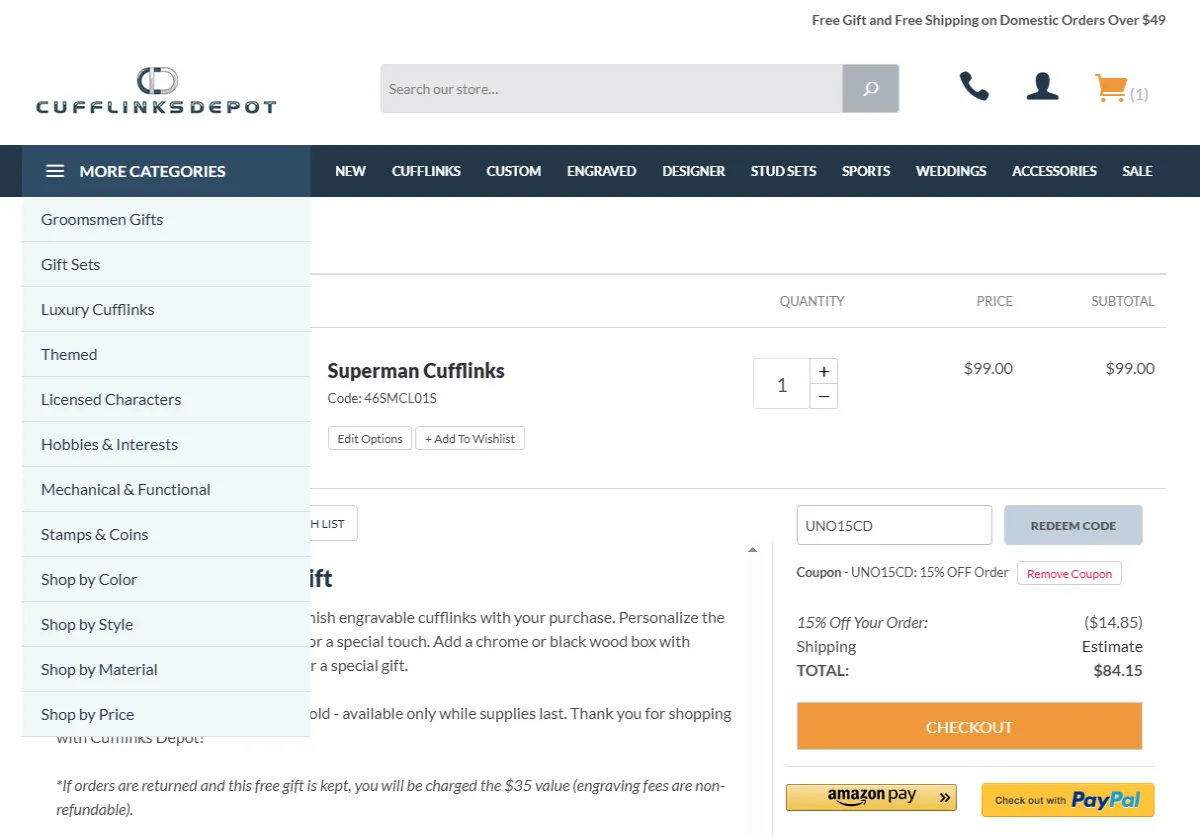Open the Engraved navigation tab

click(601, 171)
